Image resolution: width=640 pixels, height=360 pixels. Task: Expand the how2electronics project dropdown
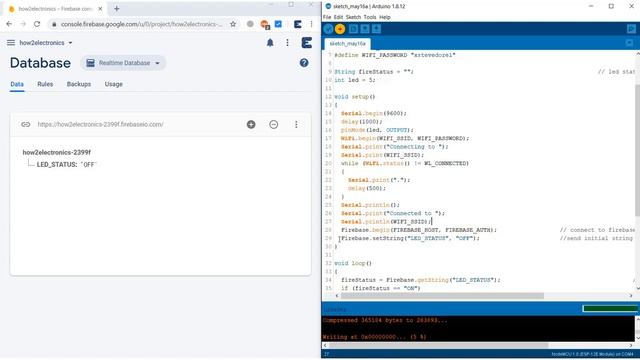tap(46, 42)
